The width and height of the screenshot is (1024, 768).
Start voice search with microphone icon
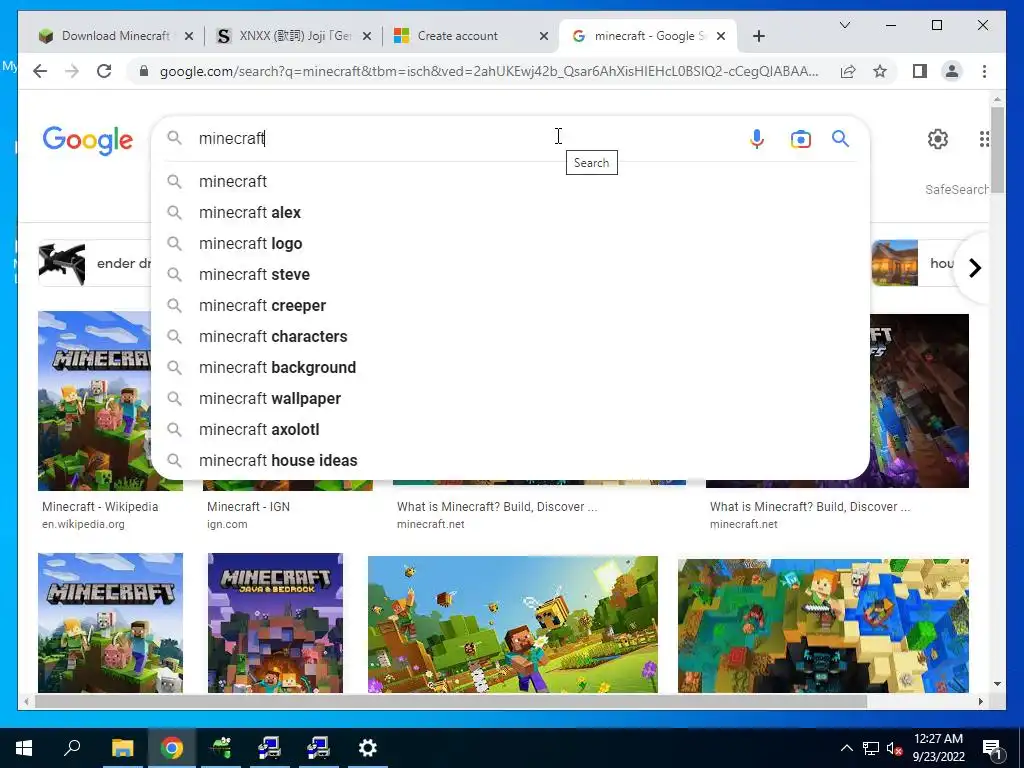click(756, 138)
